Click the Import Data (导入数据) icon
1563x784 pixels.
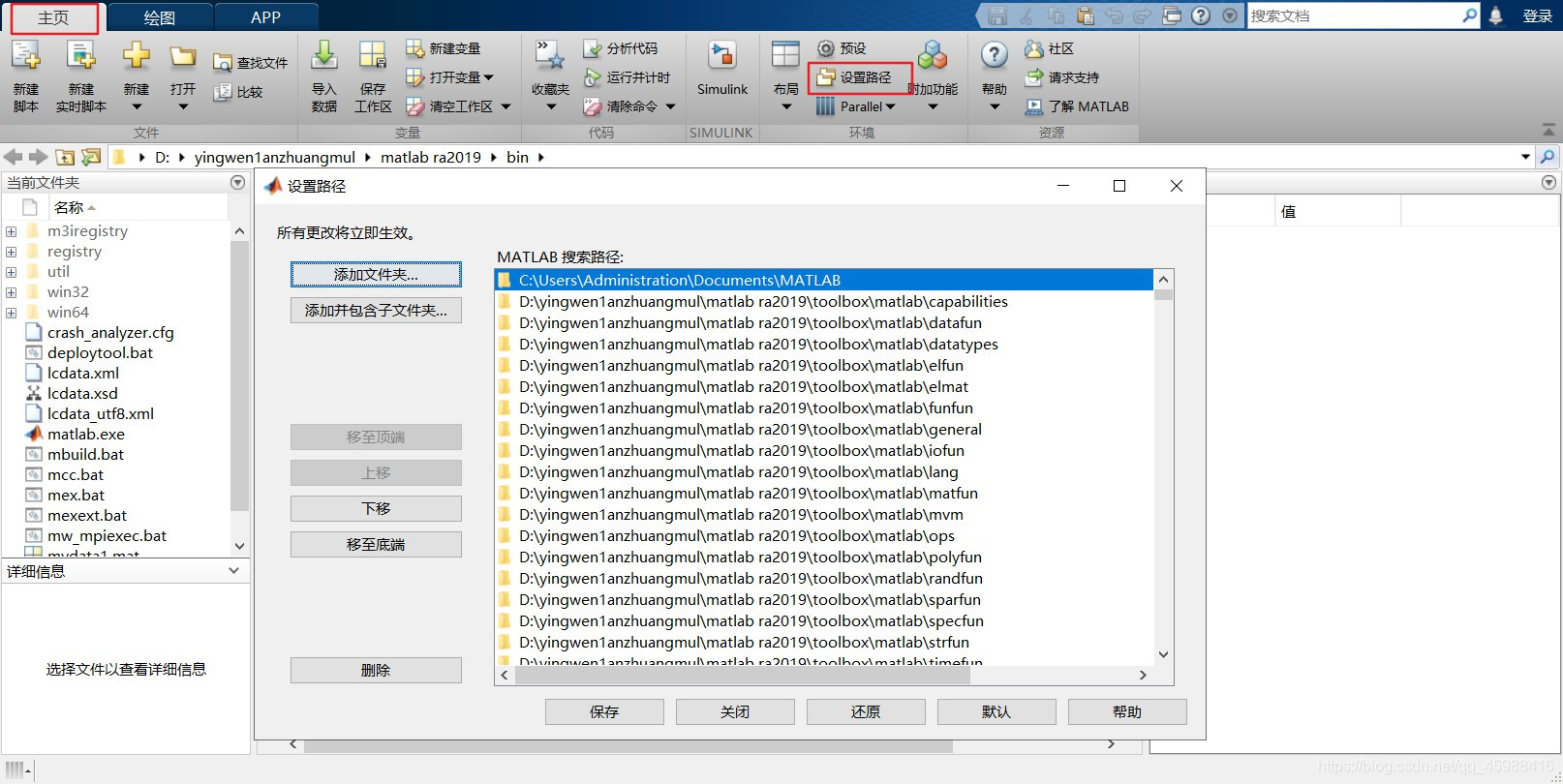pyautogui.click(x=324, y=56)
